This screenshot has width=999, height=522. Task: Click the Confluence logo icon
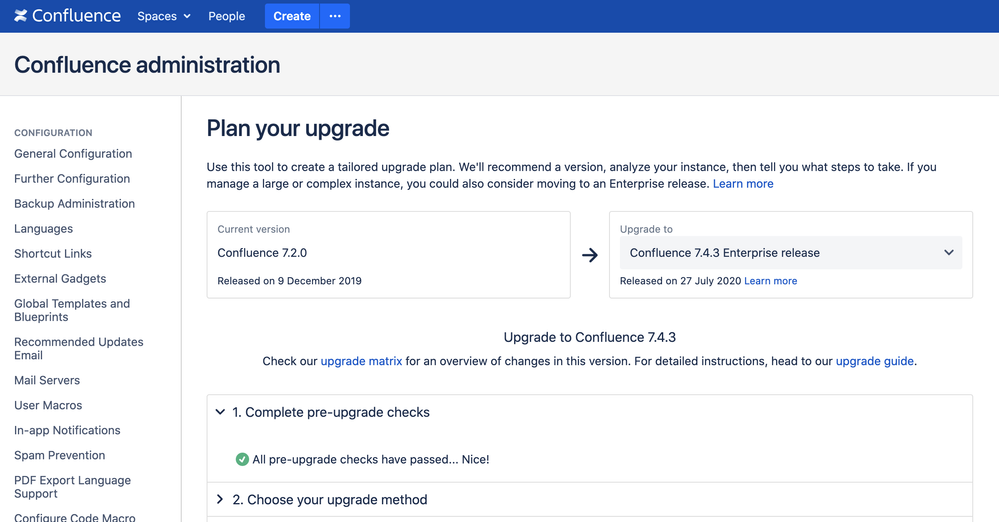click(21, 16)
